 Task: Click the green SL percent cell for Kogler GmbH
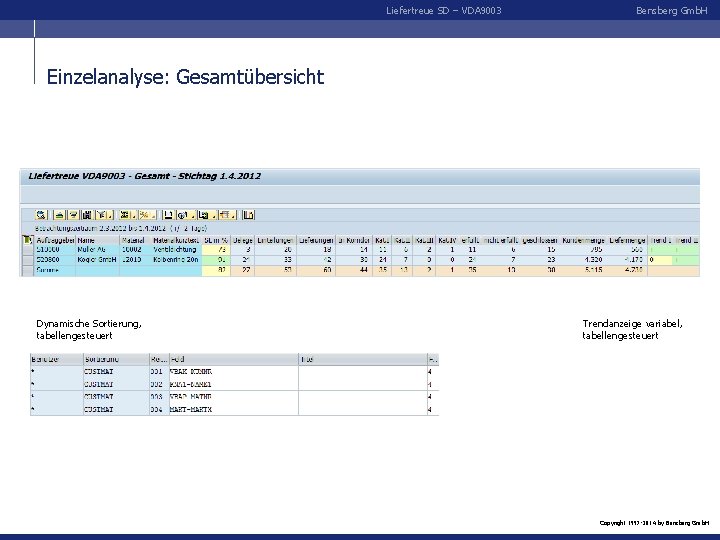coord(216,260)
